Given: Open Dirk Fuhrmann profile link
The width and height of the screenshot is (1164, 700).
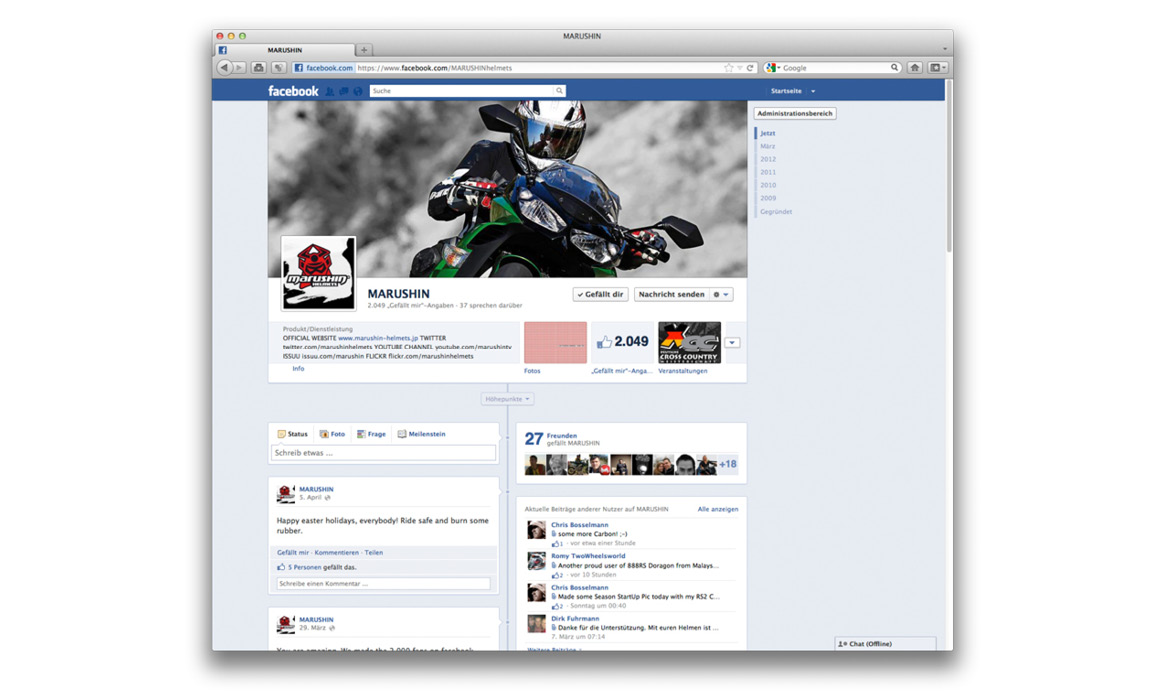Looking at the screenshot, I should [x=575, y=618].
